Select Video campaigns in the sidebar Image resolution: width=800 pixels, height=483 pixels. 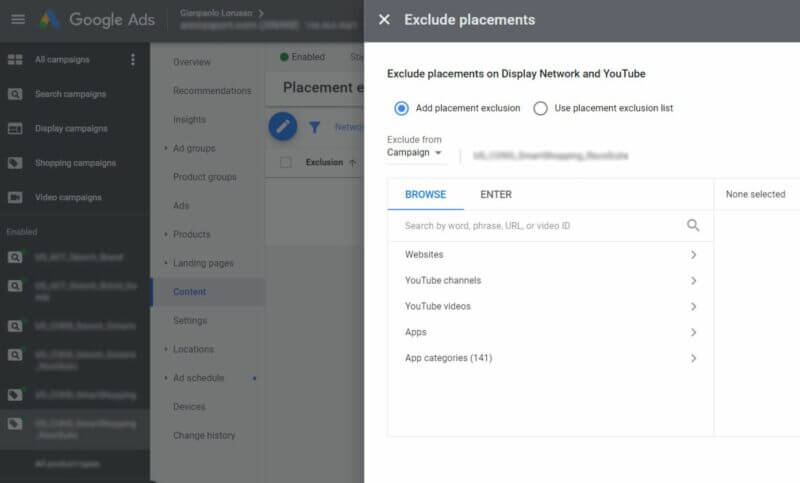67,197
